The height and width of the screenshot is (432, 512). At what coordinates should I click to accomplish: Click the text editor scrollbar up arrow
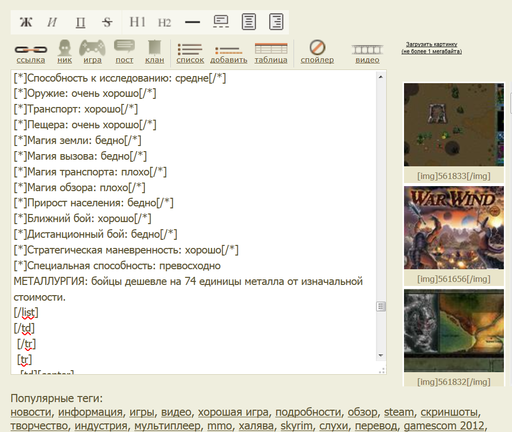tap(381, 77)
